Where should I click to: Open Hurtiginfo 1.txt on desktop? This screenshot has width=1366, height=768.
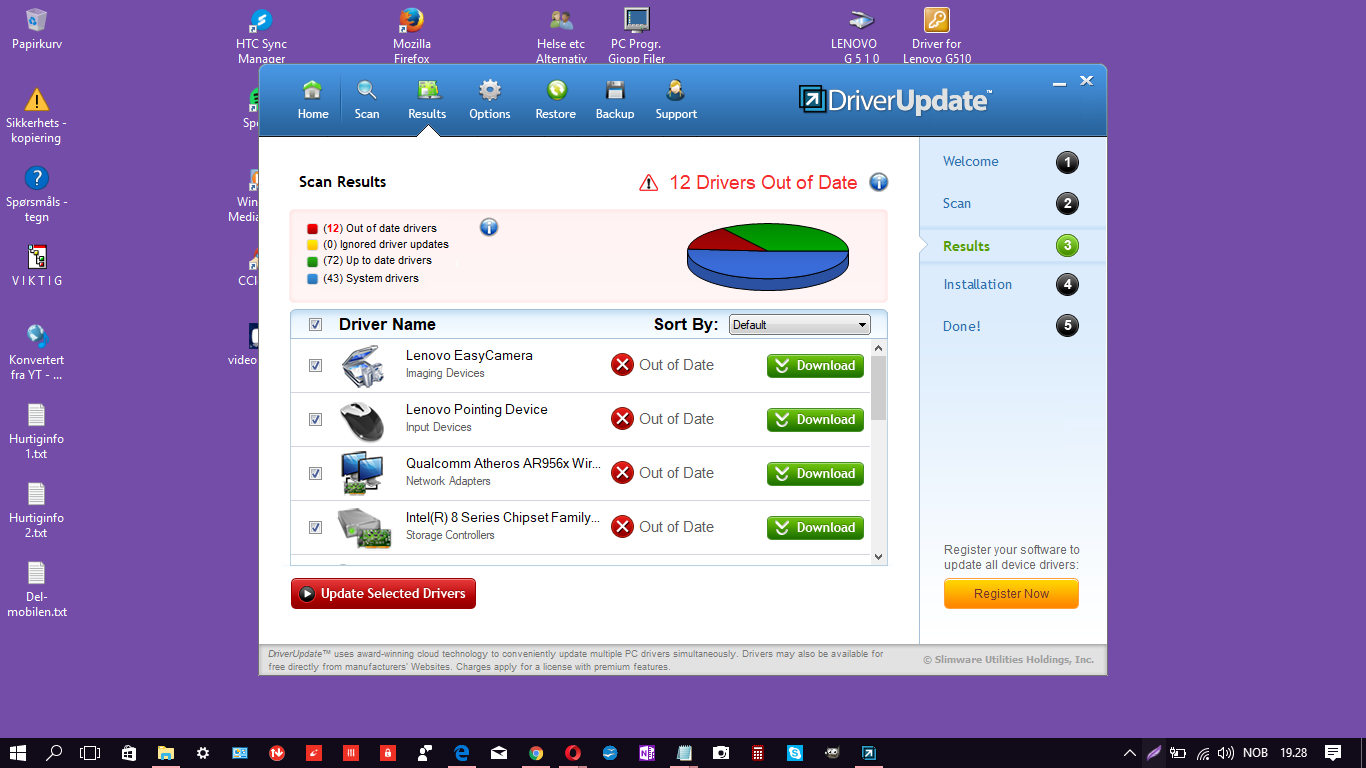[37, 431]
